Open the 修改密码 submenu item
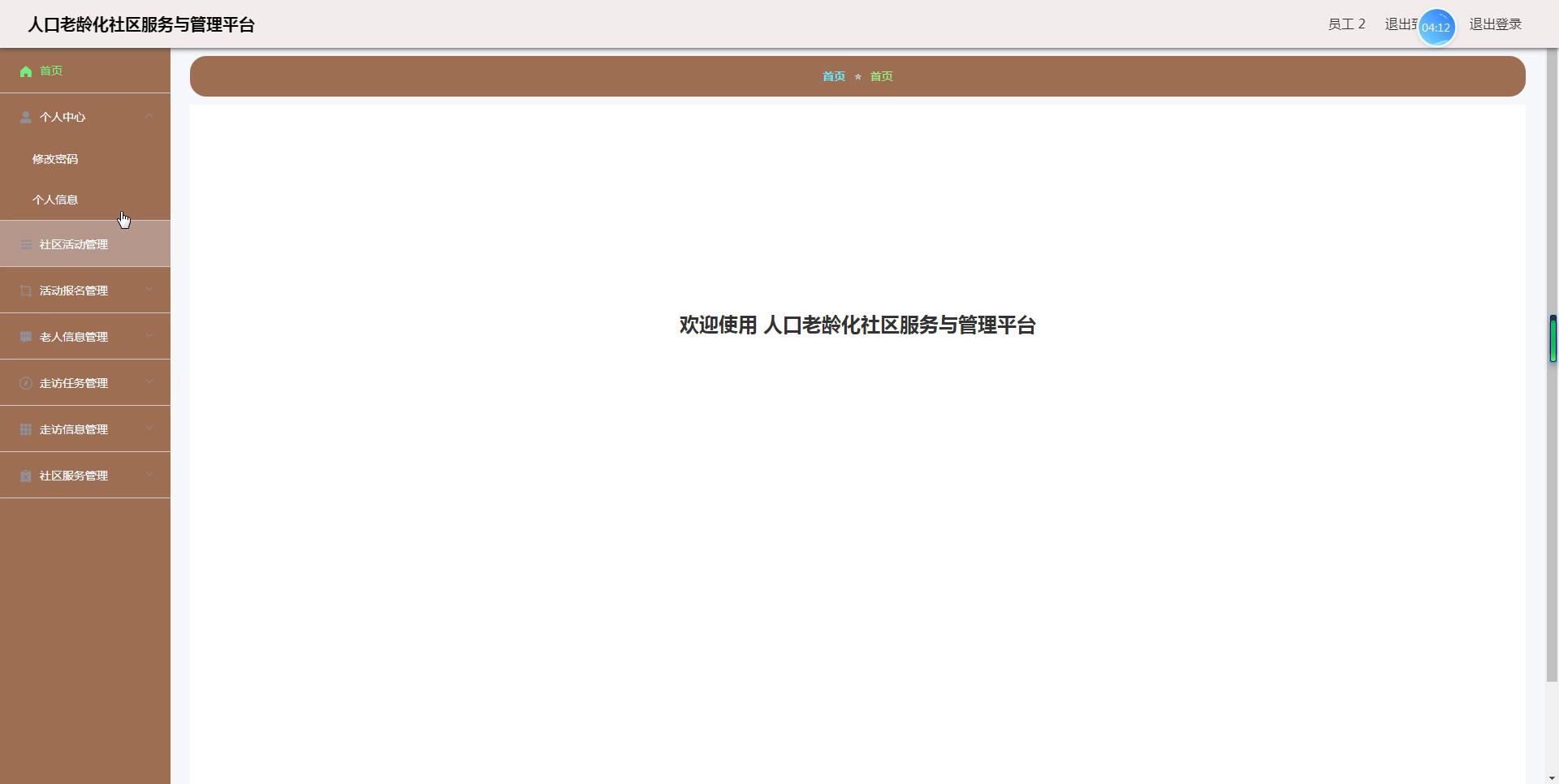 55,159
